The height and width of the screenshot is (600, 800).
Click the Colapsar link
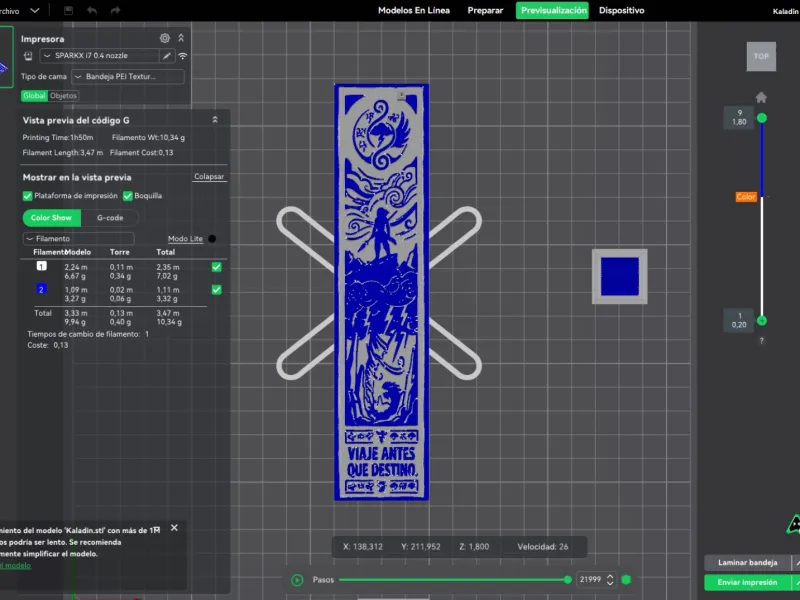(x=209, y=177)
